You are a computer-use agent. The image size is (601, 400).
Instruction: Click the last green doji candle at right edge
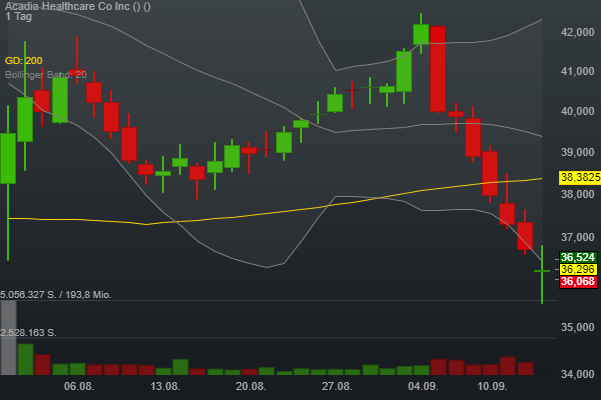click(542, 271)
